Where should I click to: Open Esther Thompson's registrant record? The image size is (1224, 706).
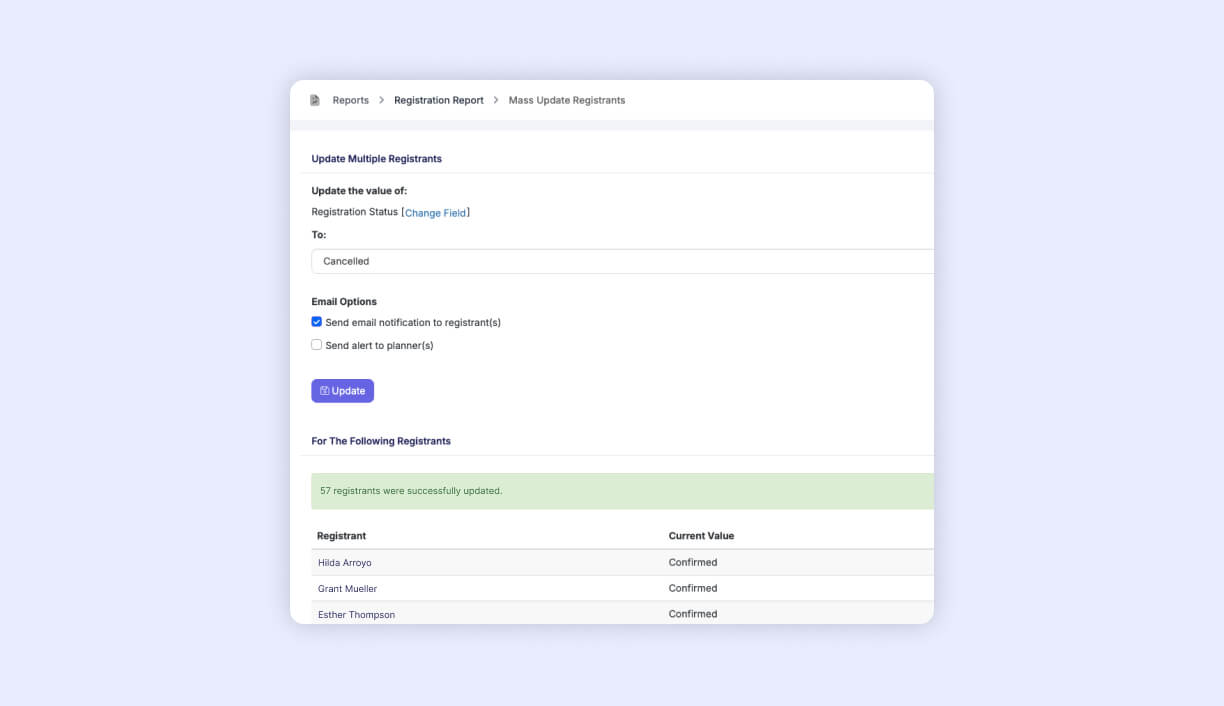[x=356, y=614]
